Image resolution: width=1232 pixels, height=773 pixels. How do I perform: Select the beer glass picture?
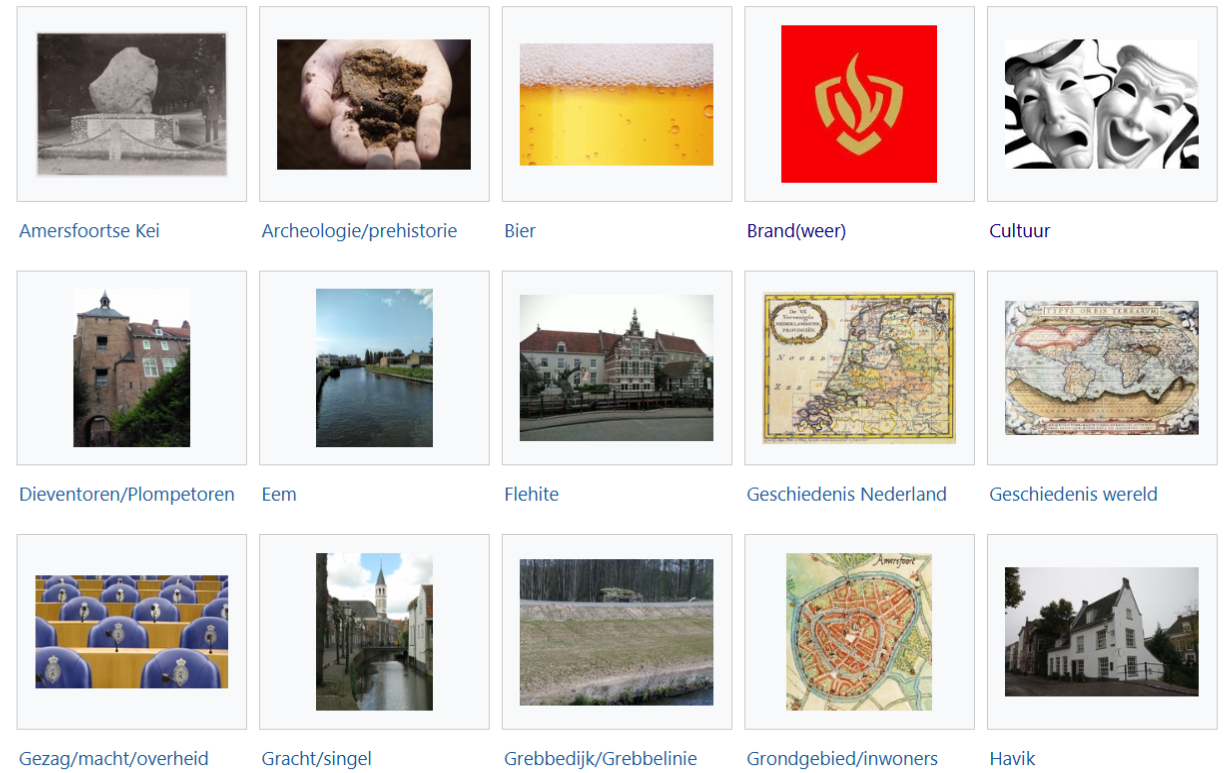[616, 104]
